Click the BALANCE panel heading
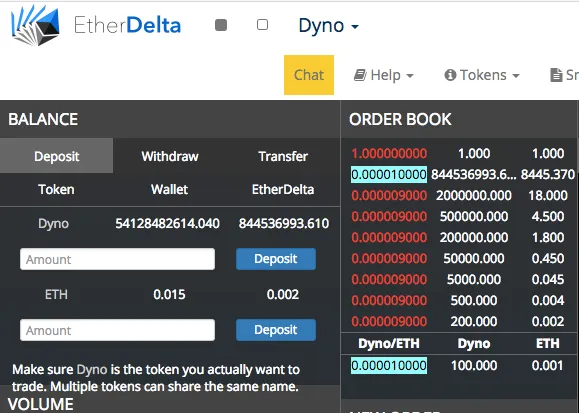This screenshot has width=579, height=413. click(x=43, y=119)
